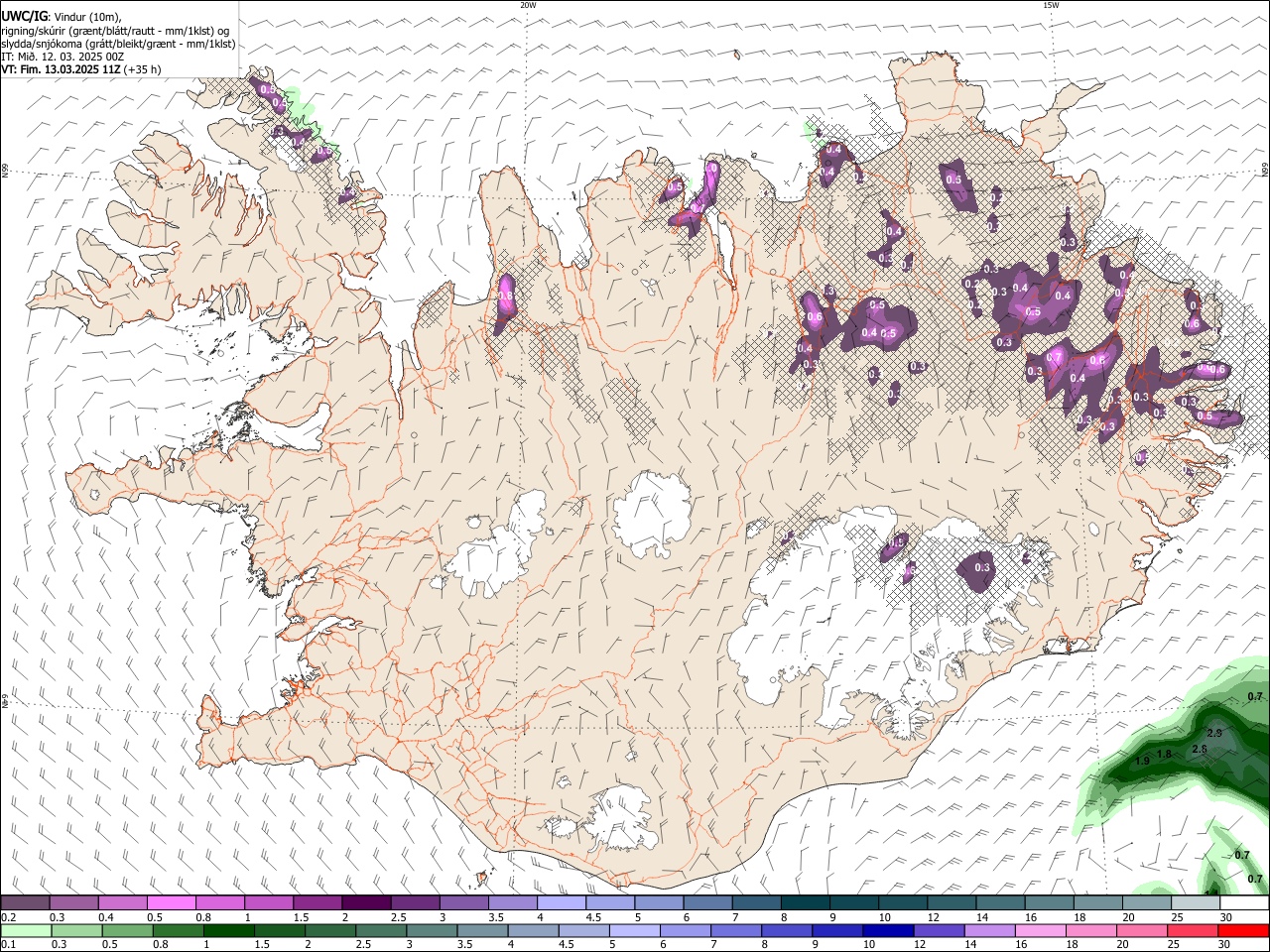Image resolution: width=1270 pixels, height=952 pixels.
Task: Click the lower scale swatch starting at 16
Action: (1040, 930)
